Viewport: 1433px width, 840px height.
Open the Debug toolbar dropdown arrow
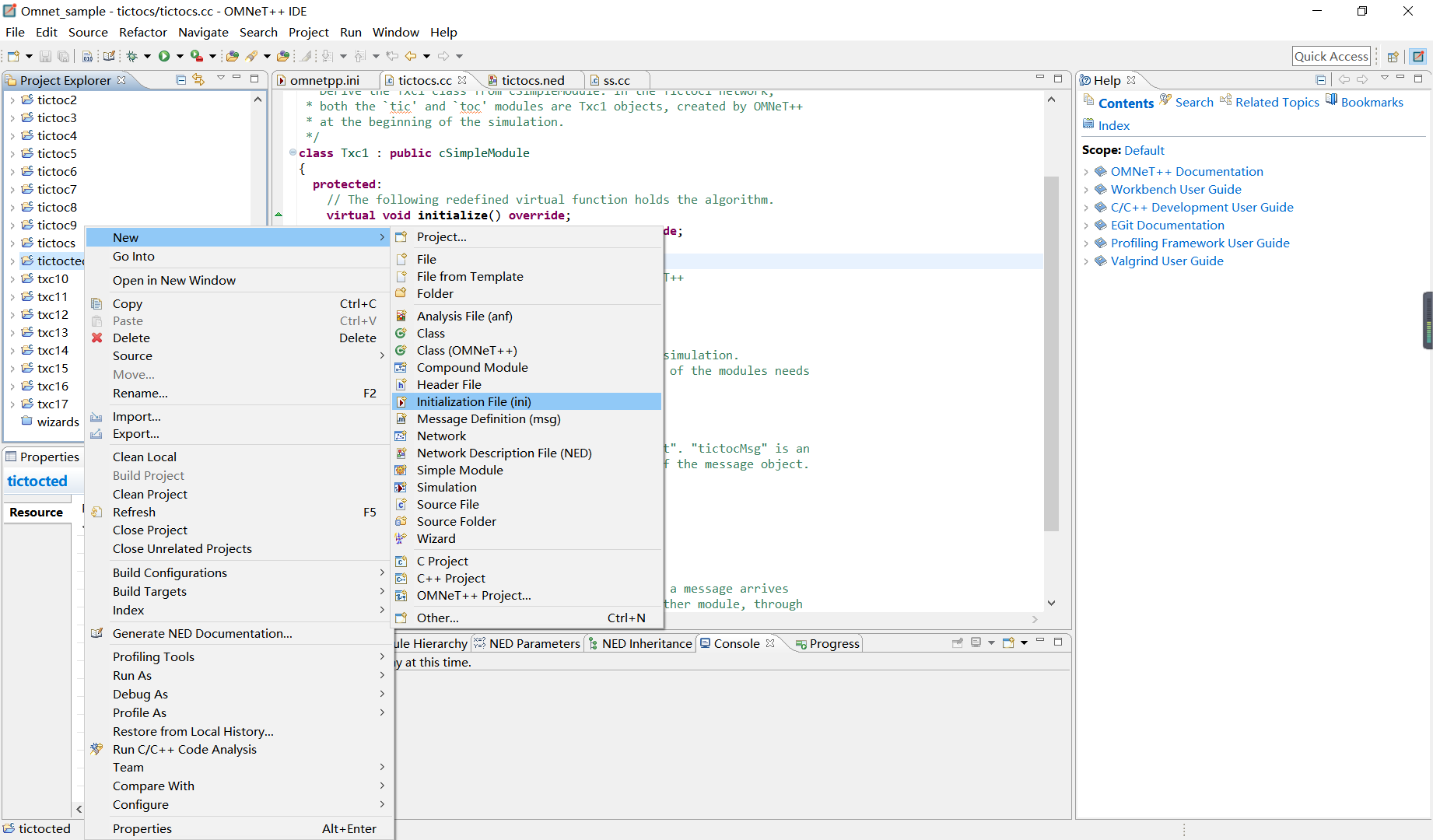tap(147, 56)
